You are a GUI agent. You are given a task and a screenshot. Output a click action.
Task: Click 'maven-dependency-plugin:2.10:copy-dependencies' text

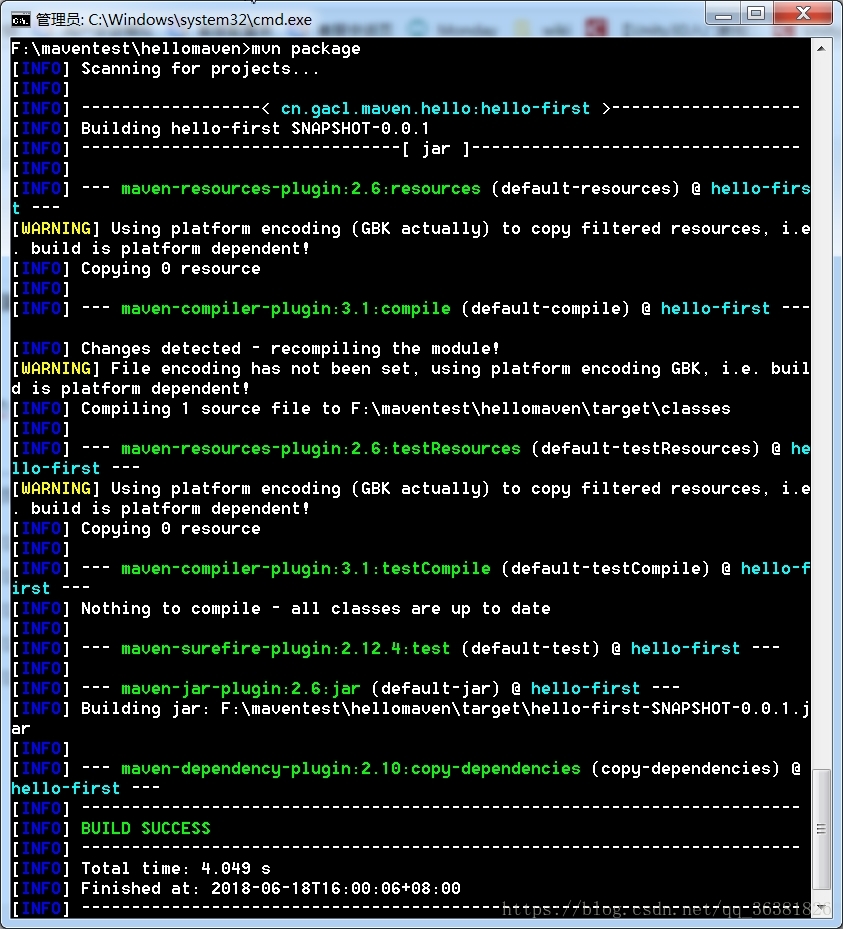tap(351, 768)
